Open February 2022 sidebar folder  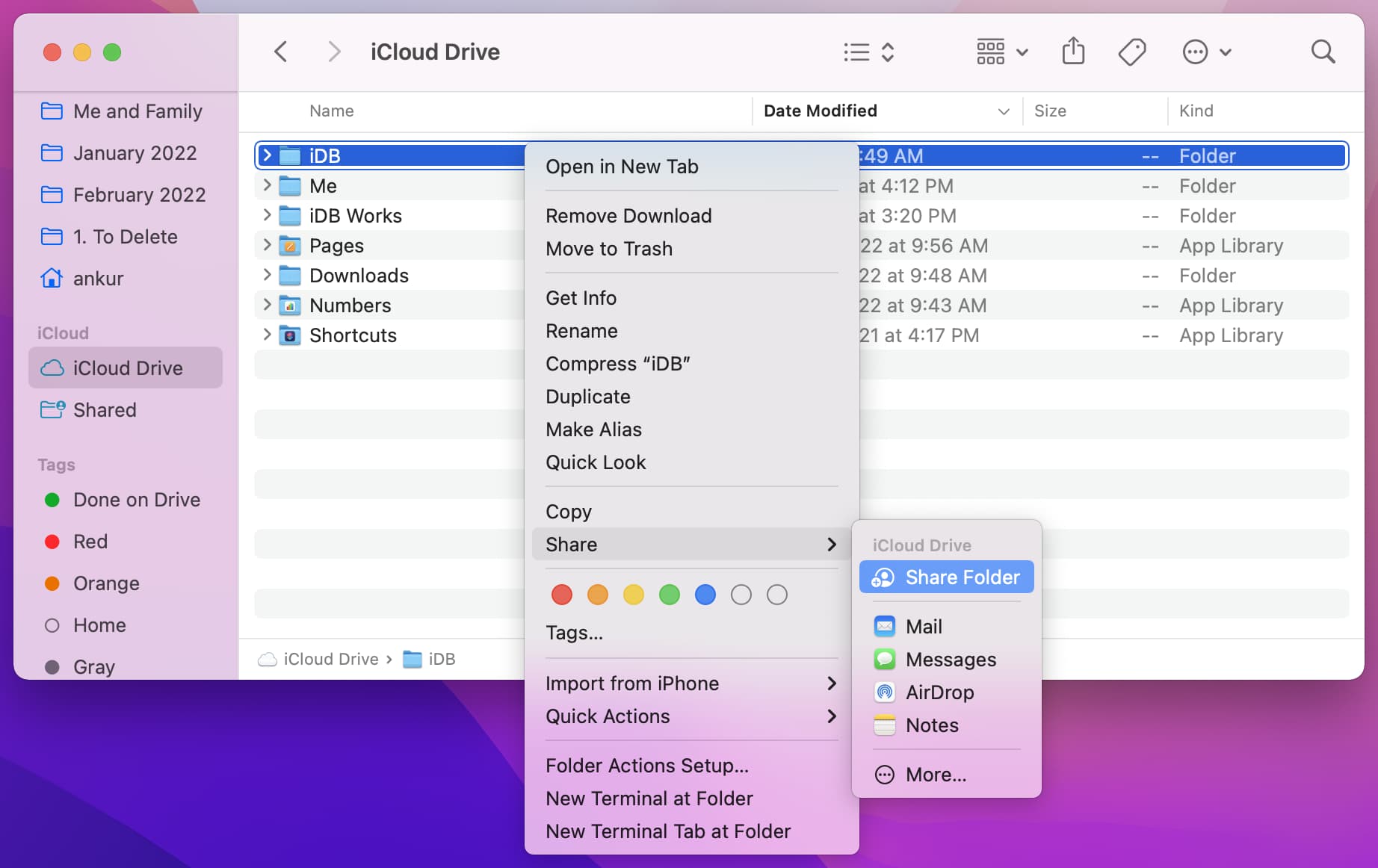point(126,195)
